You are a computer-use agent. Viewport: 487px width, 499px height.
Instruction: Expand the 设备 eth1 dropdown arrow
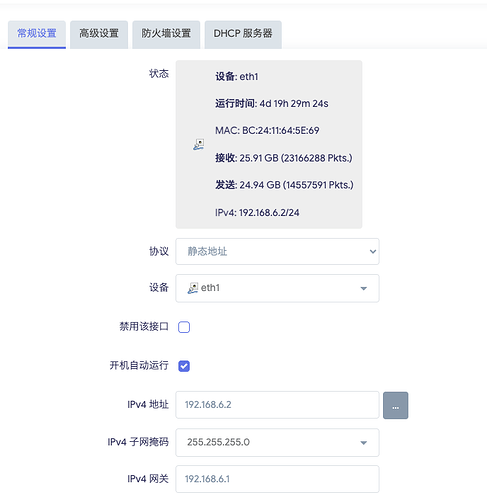tap(364, 288)
